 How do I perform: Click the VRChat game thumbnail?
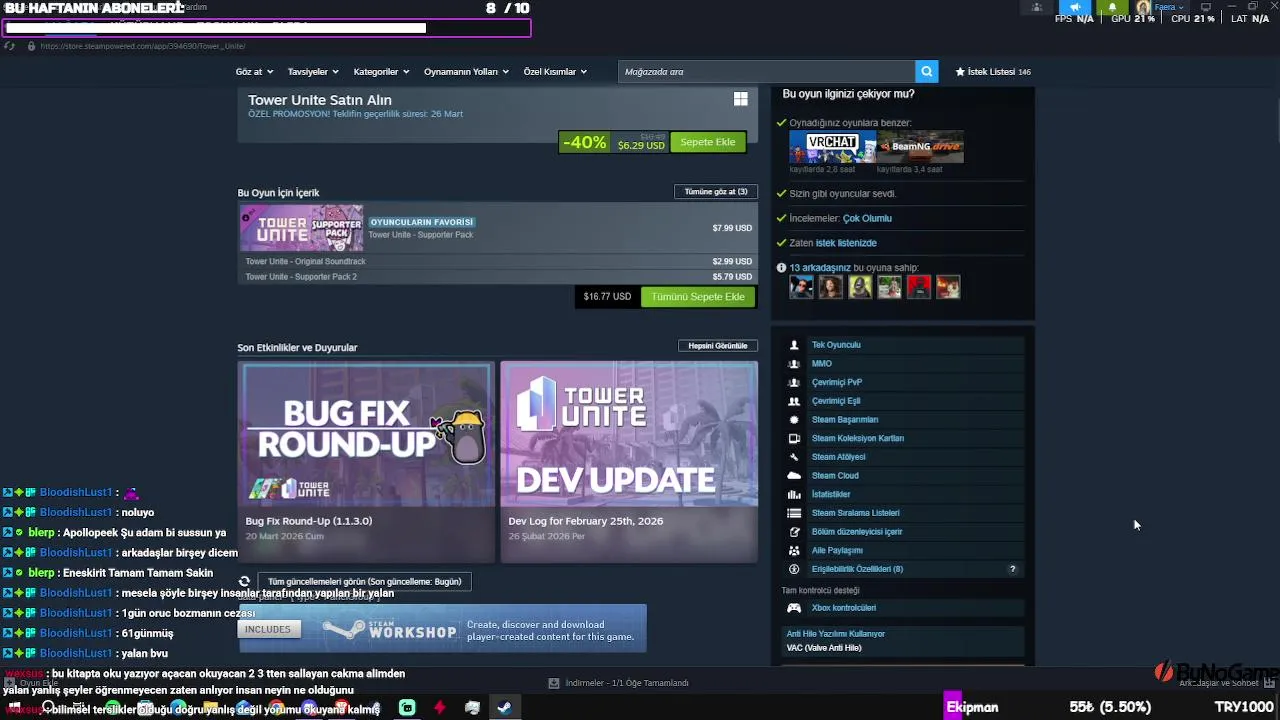click(x=832, y=147)
